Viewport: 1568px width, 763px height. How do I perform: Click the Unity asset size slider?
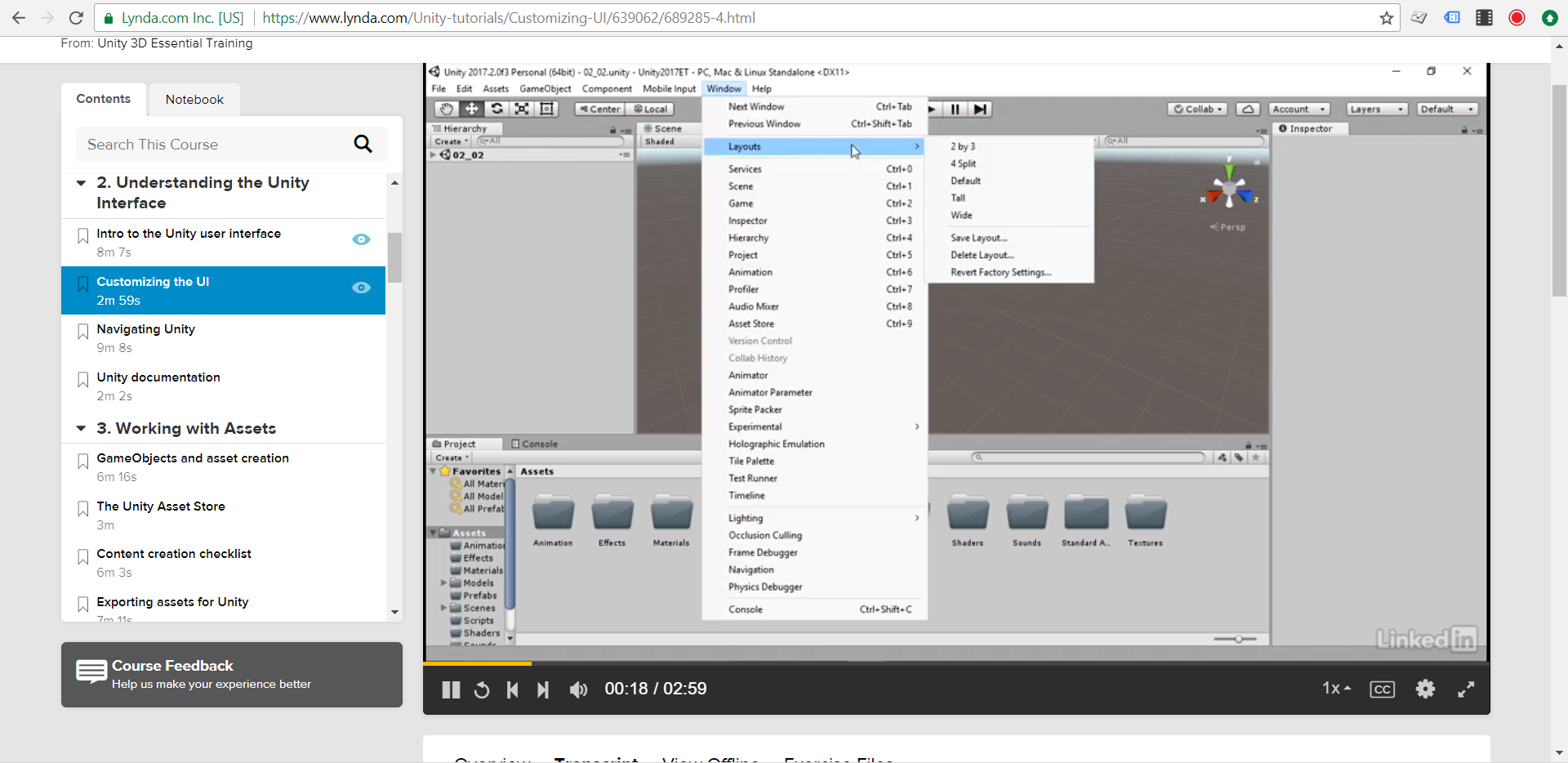(x=1239, y=639)
